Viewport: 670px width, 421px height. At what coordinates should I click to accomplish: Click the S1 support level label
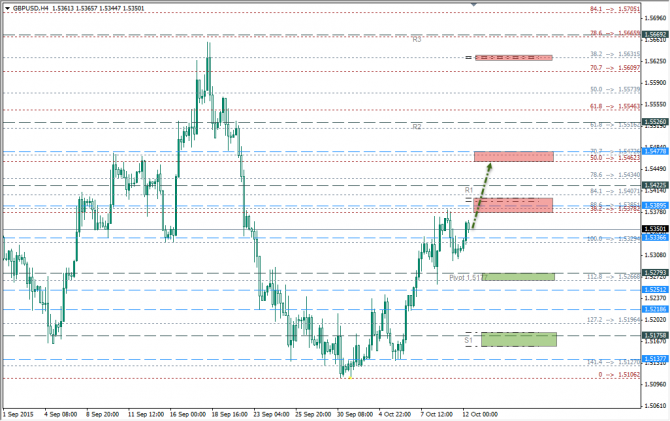click(x=468, y=340)
